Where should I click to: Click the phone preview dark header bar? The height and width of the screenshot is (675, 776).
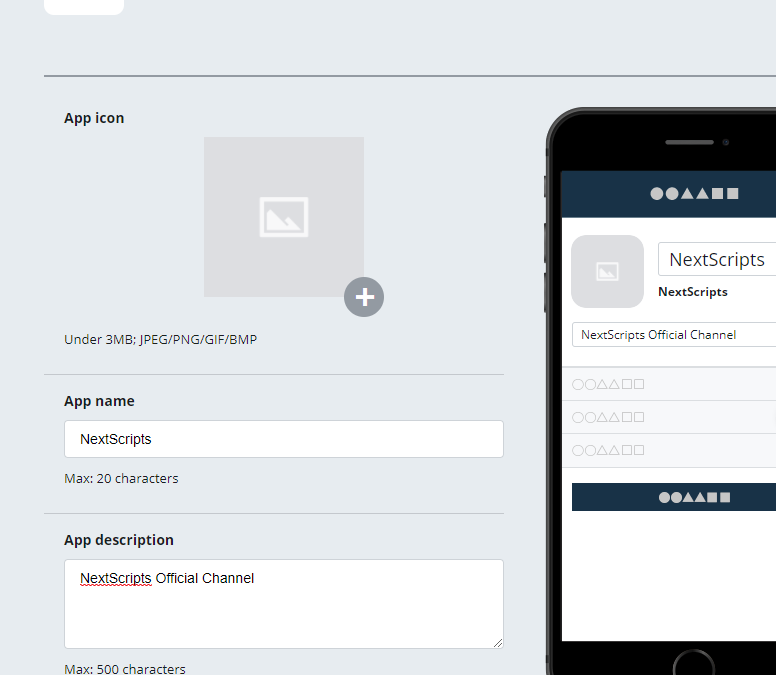[x=669, y=194]
